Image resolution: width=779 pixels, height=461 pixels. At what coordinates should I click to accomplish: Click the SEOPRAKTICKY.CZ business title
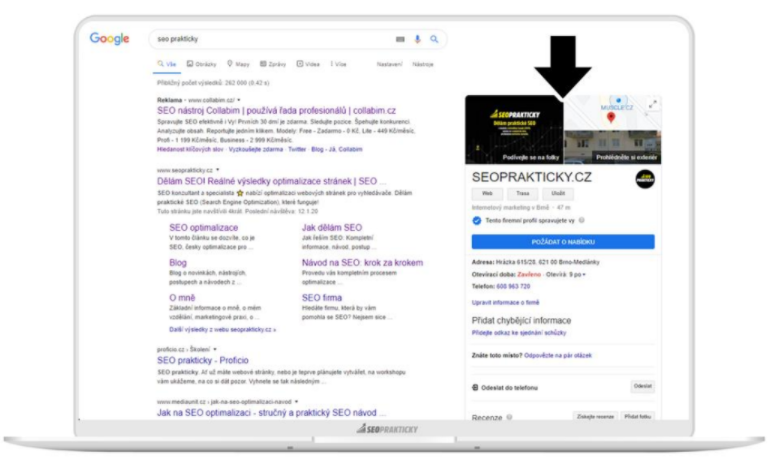[x=532, y=177]
